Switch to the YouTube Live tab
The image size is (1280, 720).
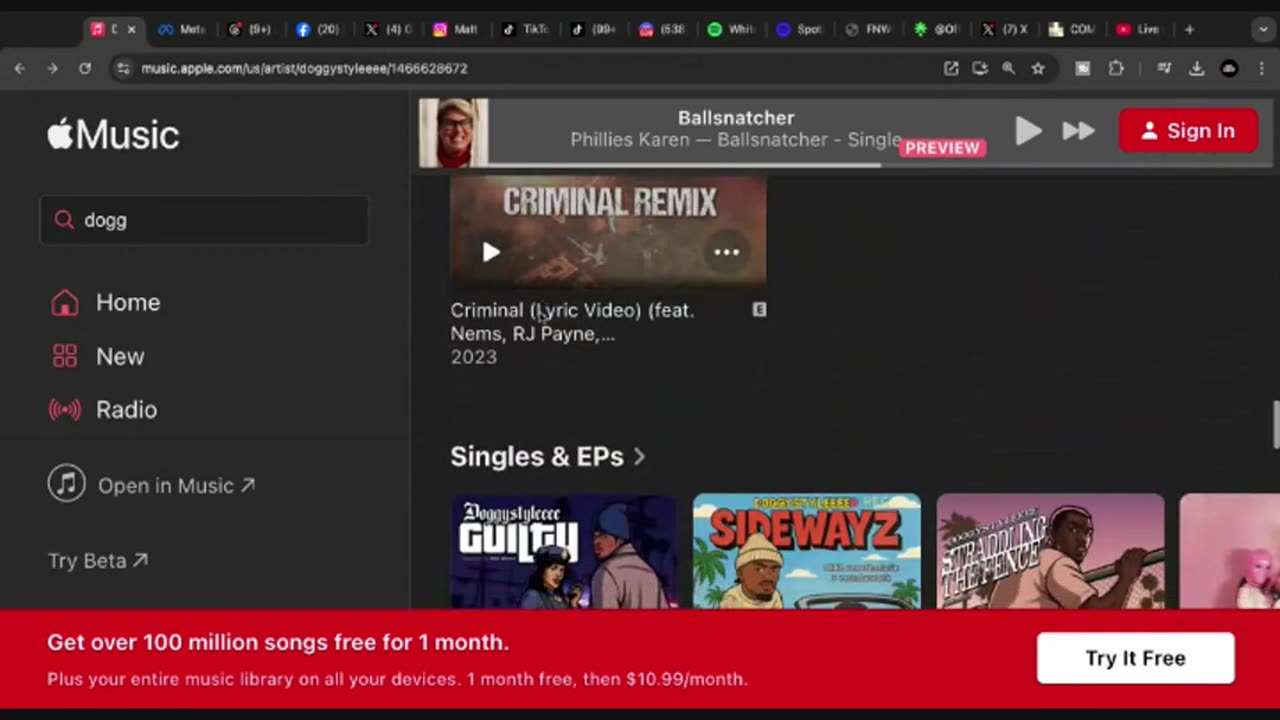coord(1139,30)
